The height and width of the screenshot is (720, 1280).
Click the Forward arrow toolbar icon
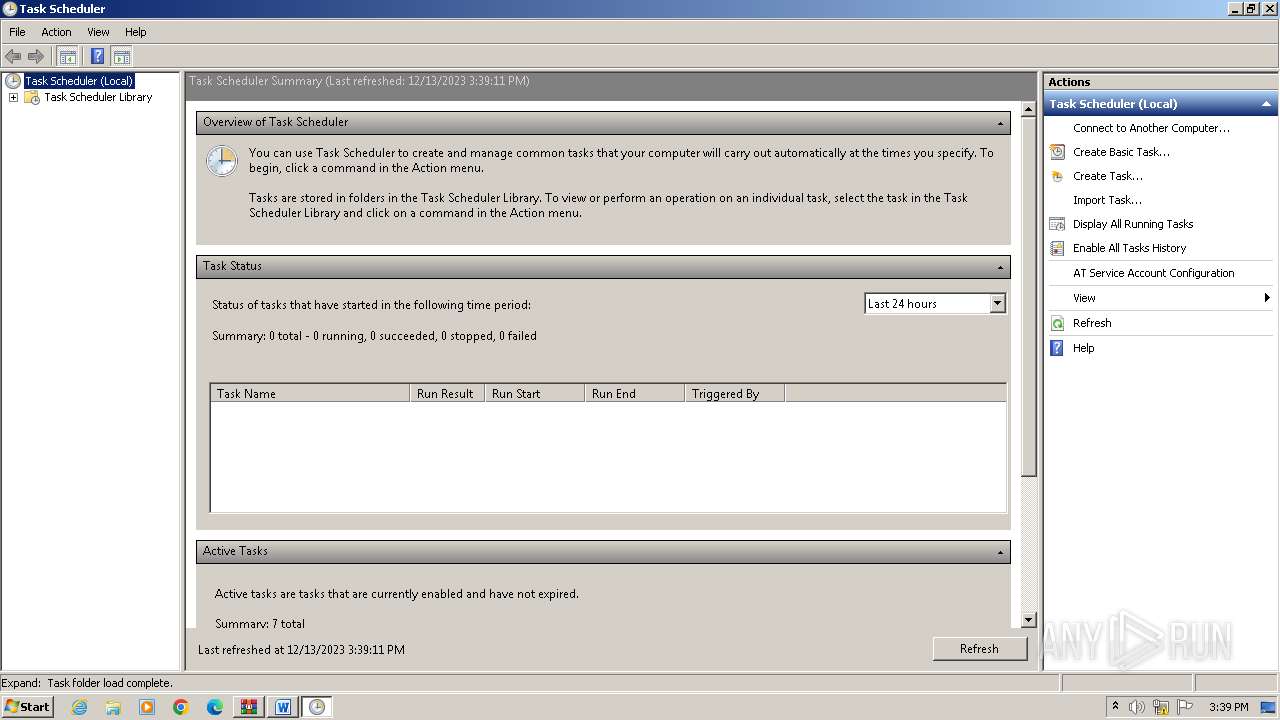pos(36,56)
